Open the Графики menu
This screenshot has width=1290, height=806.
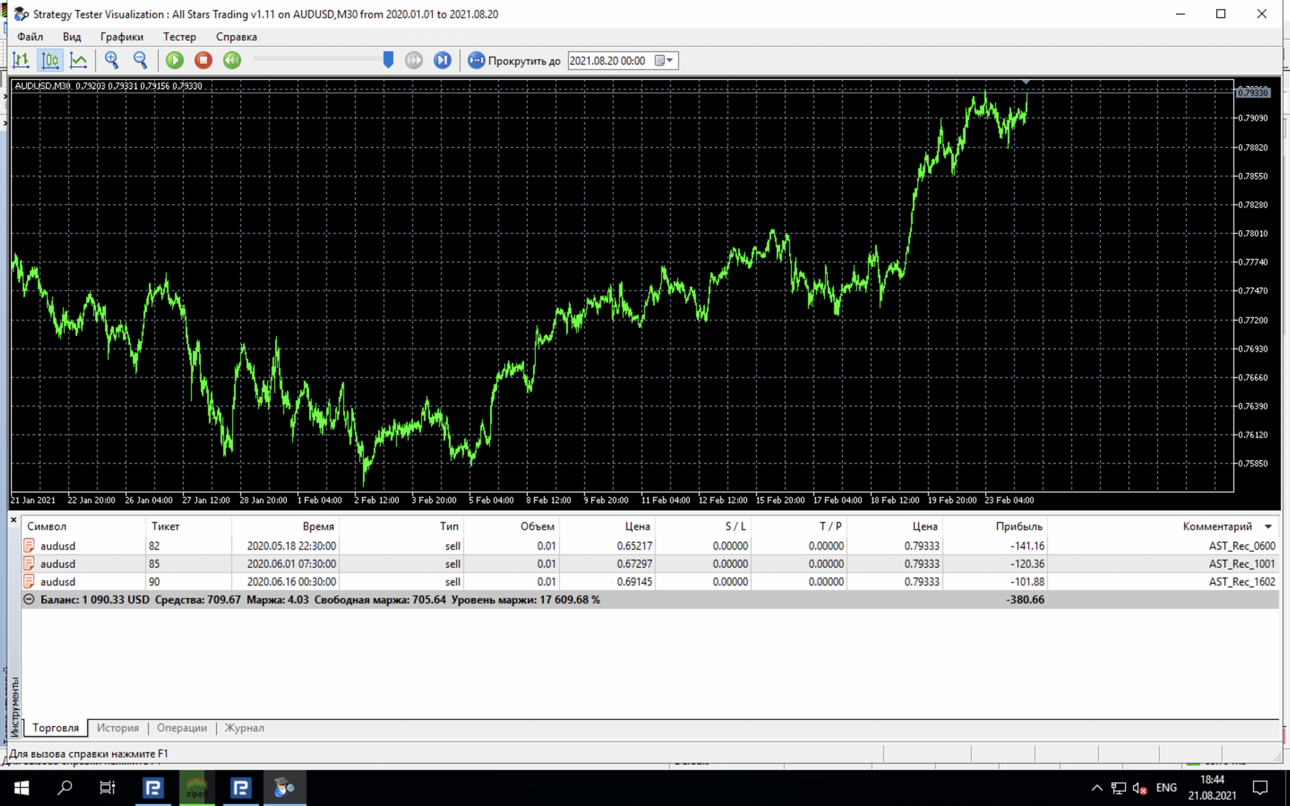pos(121,37)
